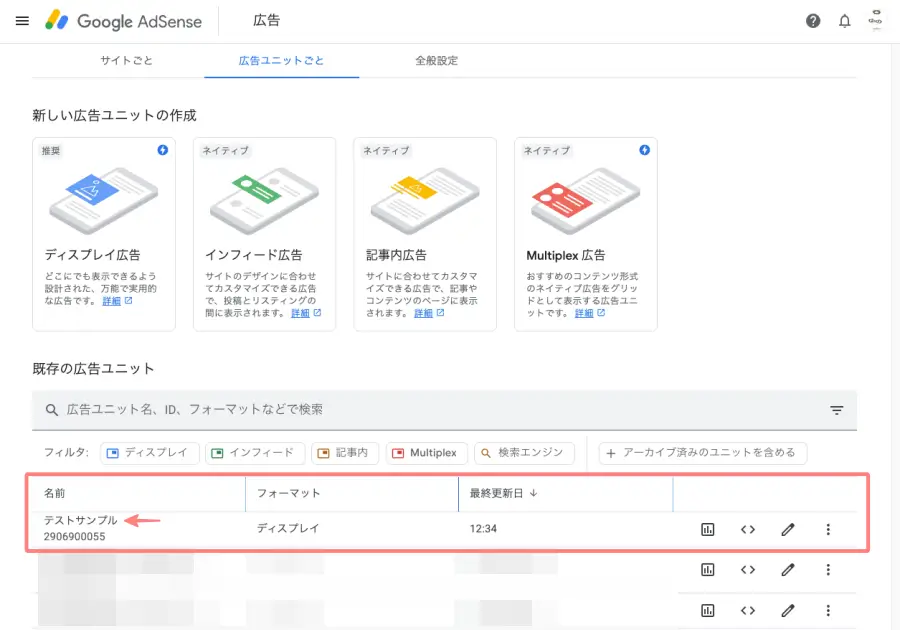Enable the Multiplex filter
Screen dimensions: 900x630
pos(427,452)
